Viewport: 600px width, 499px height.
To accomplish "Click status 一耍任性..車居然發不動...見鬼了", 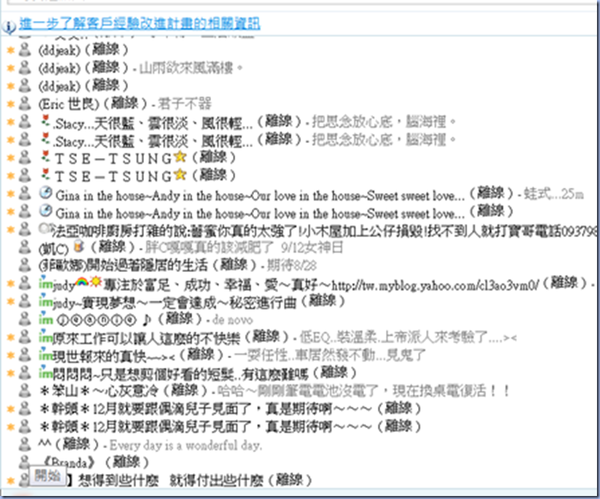I will coord(329,356).
